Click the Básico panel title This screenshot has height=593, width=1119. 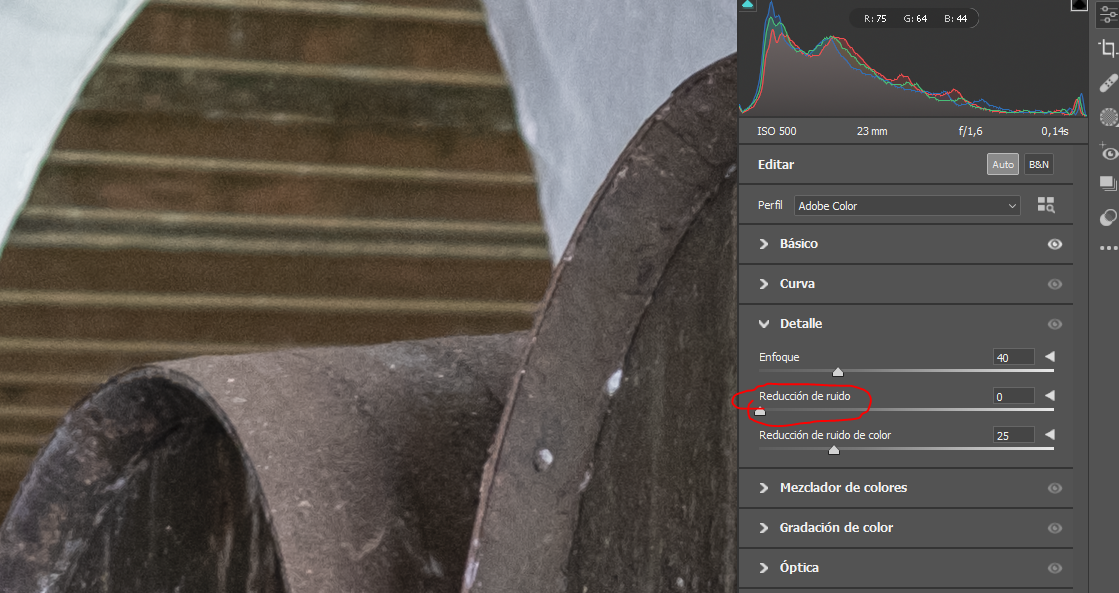click(799, 244)
